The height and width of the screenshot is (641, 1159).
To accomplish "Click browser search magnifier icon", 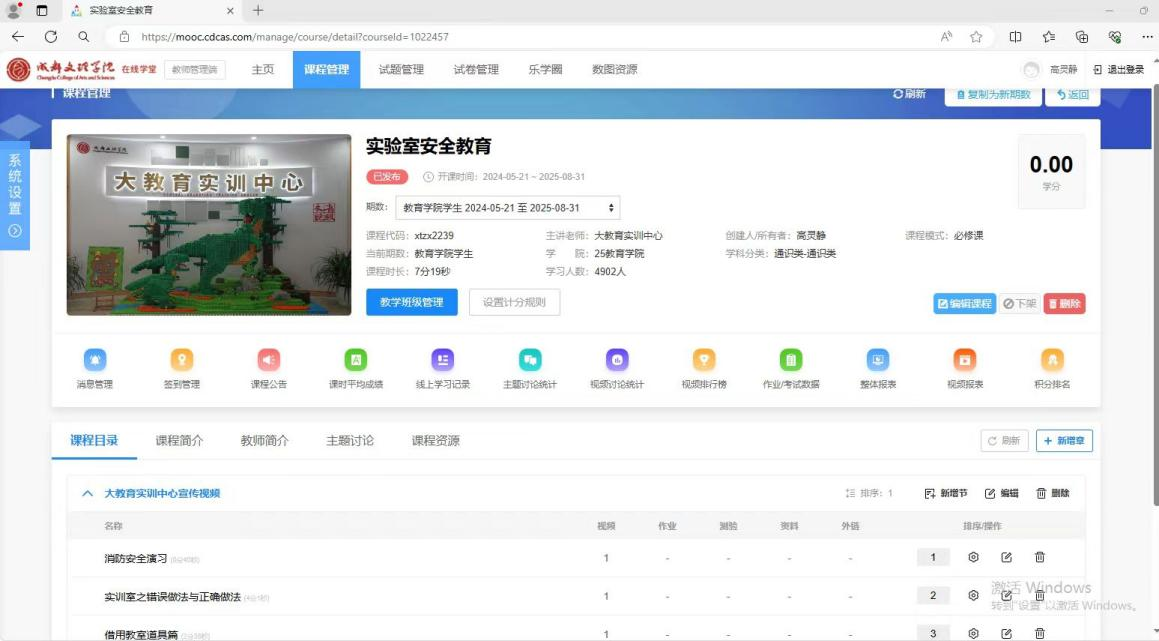I will click(x=84, y=36).
